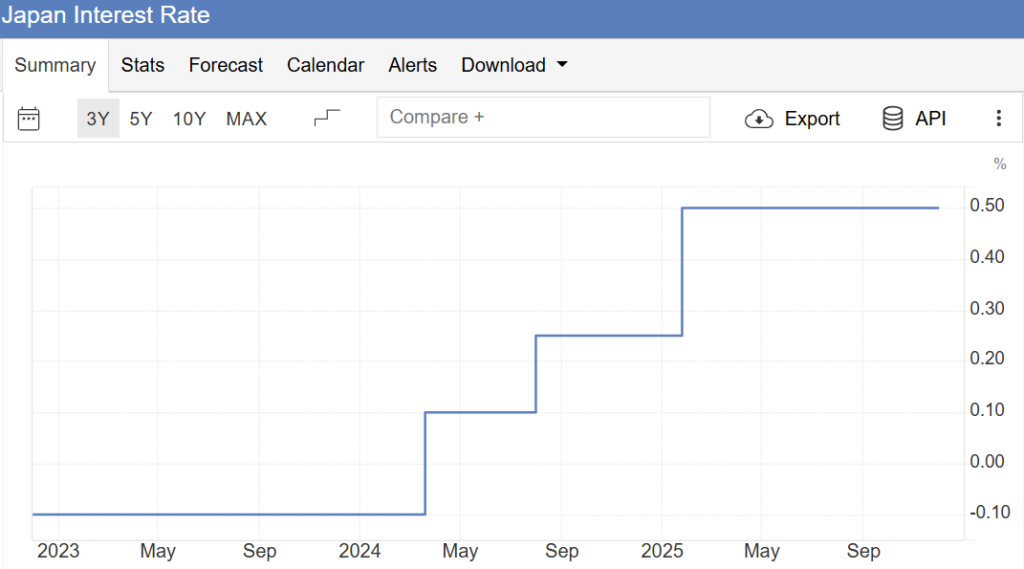Click the Download dropdown arrow
Image resolution: width=1024 pixels, height=569 pixels.
coord(562,65)
